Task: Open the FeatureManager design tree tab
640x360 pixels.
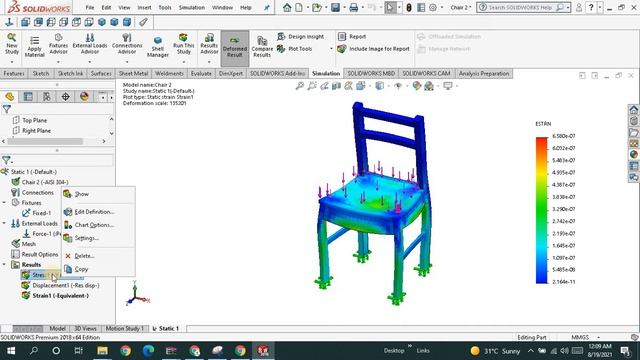Action: point(10,97)
